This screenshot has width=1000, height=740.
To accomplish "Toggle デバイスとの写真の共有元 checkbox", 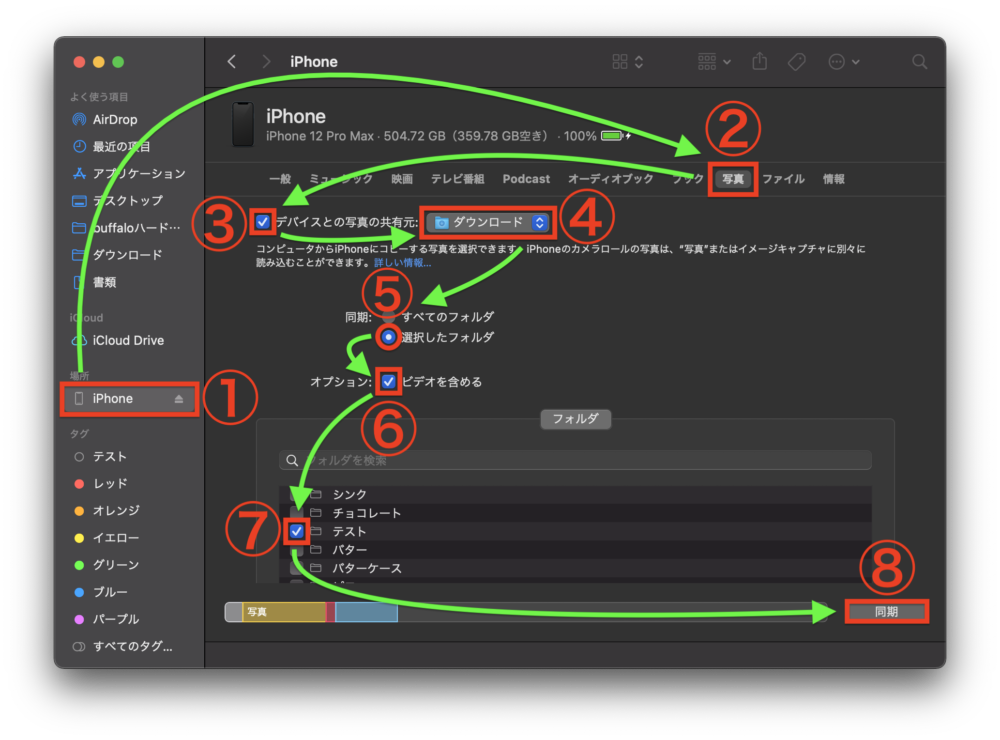I will pyautogui.click(x=263, y=222).
